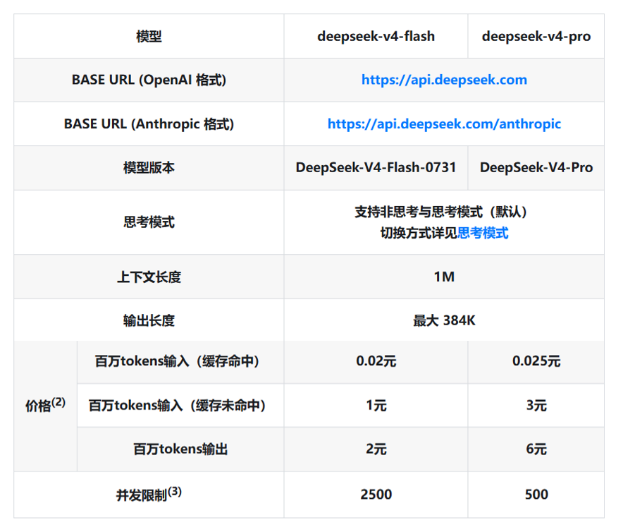Select the 500 concurrency value
Viewport: 623px width, 525px height.
(x=536, y=494)
